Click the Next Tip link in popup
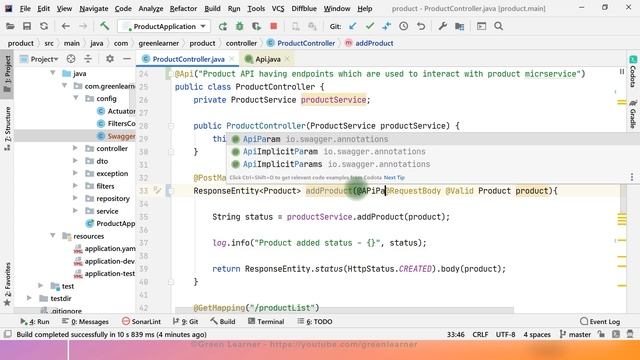This screenshot has height=360, width=640. (x=394, y=178)
